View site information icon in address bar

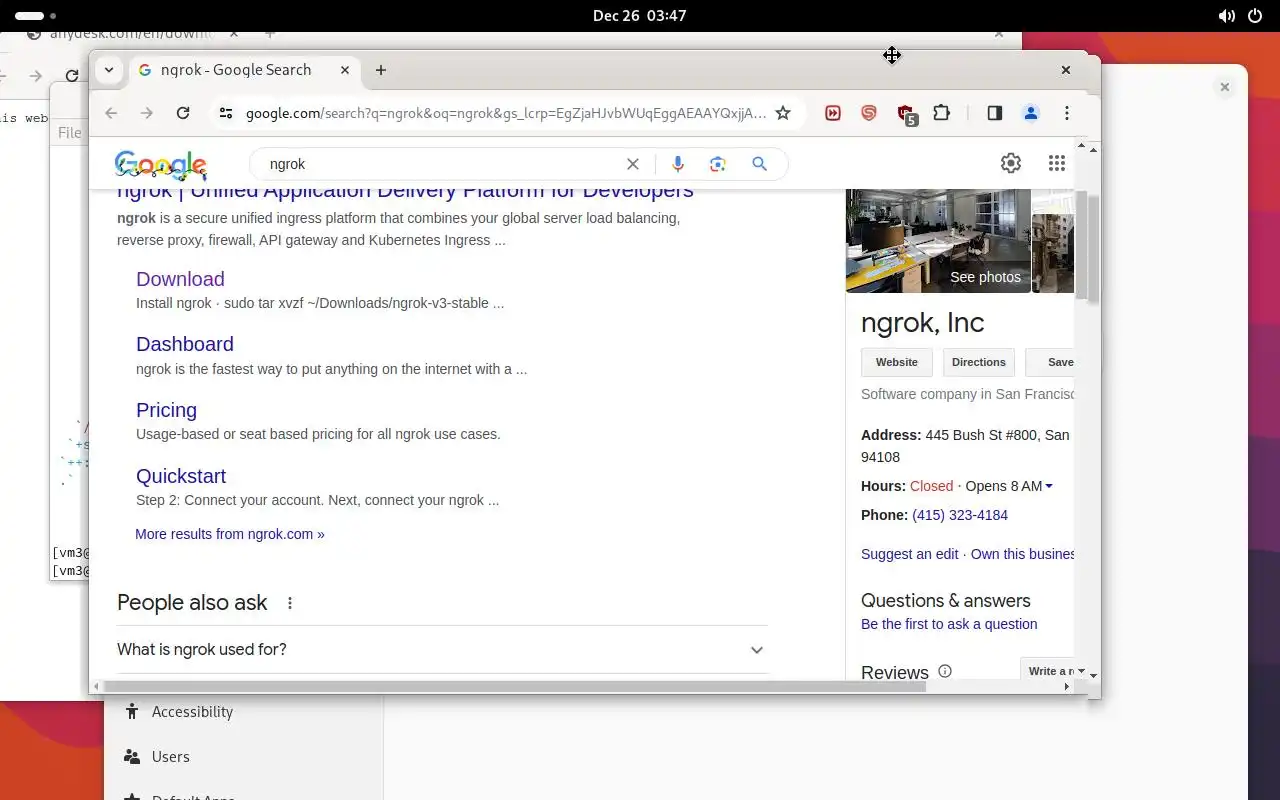[x=226, y=113]
